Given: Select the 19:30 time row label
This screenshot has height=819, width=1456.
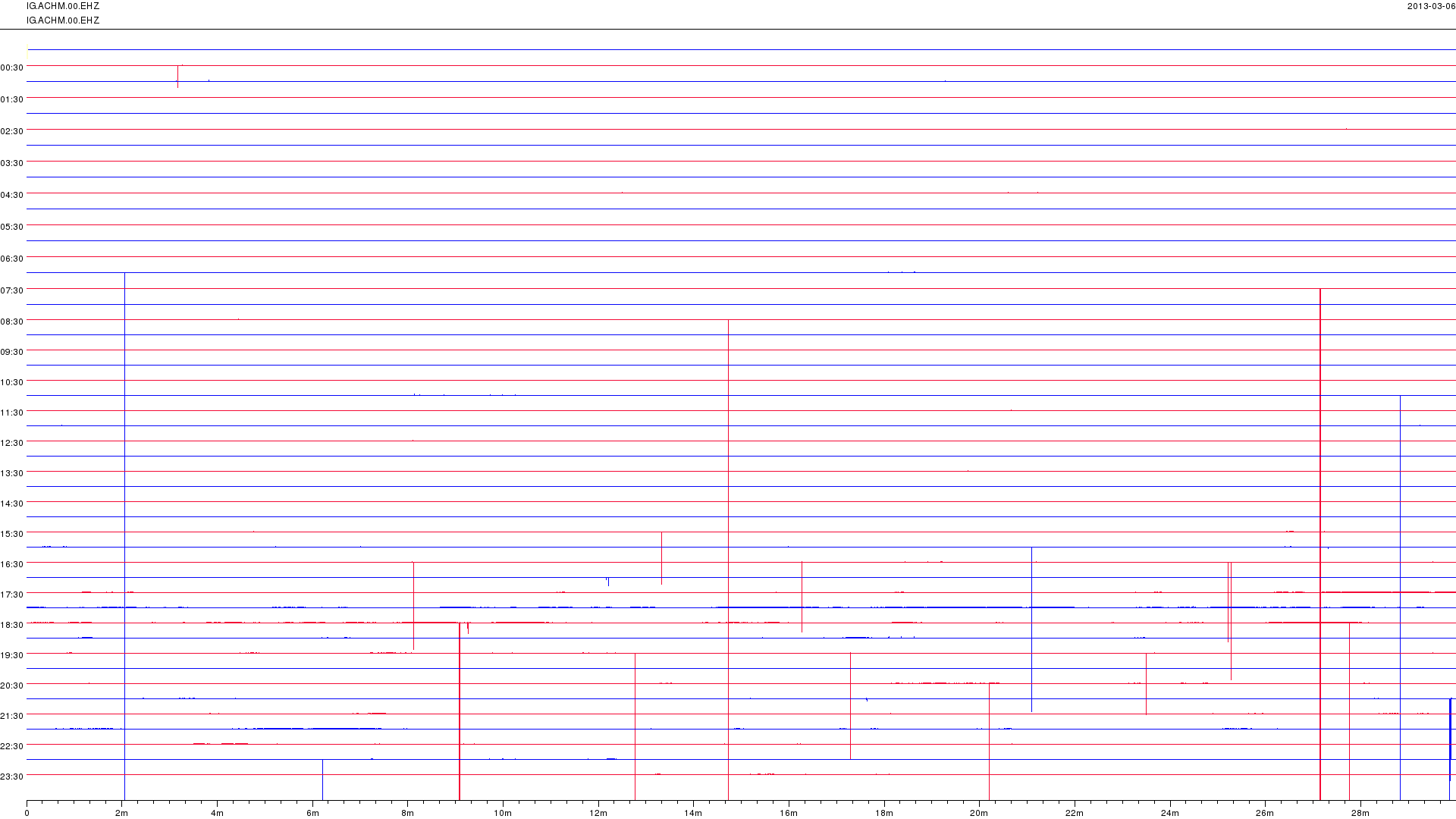Looking at the screenshot, I should (12, 655).
